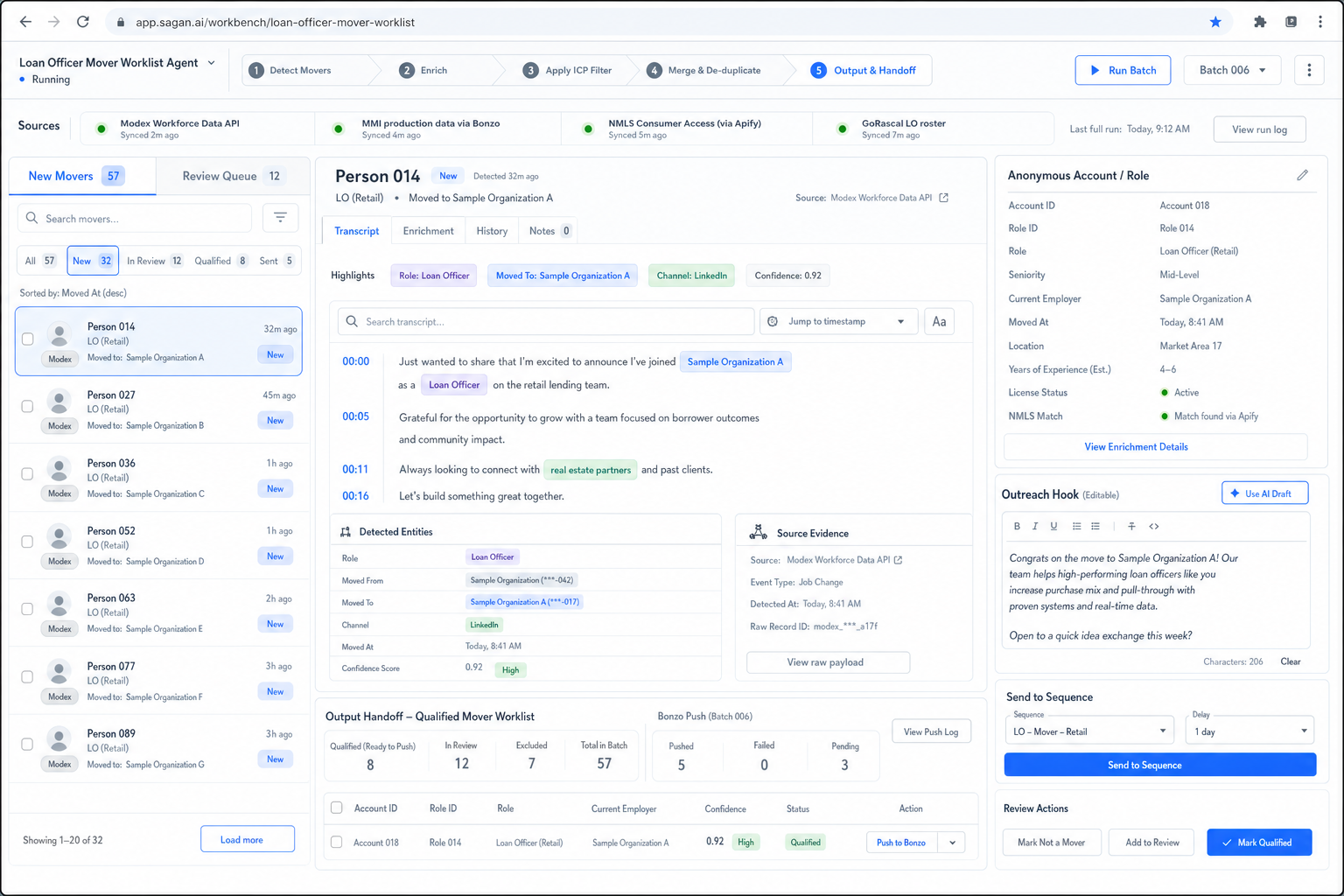This screenshot has width=1344, height=896.
Task: Click Use AI Draft button
Action: [1264, 493]
